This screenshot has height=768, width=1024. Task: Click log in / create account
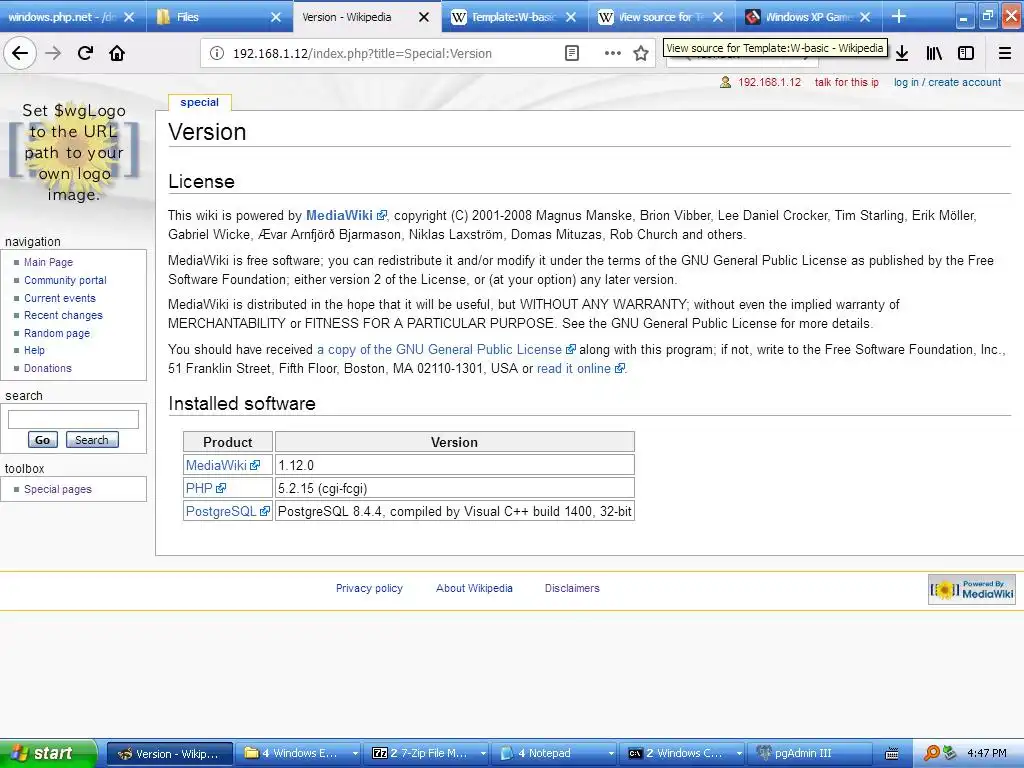click(x=947, y=82)
